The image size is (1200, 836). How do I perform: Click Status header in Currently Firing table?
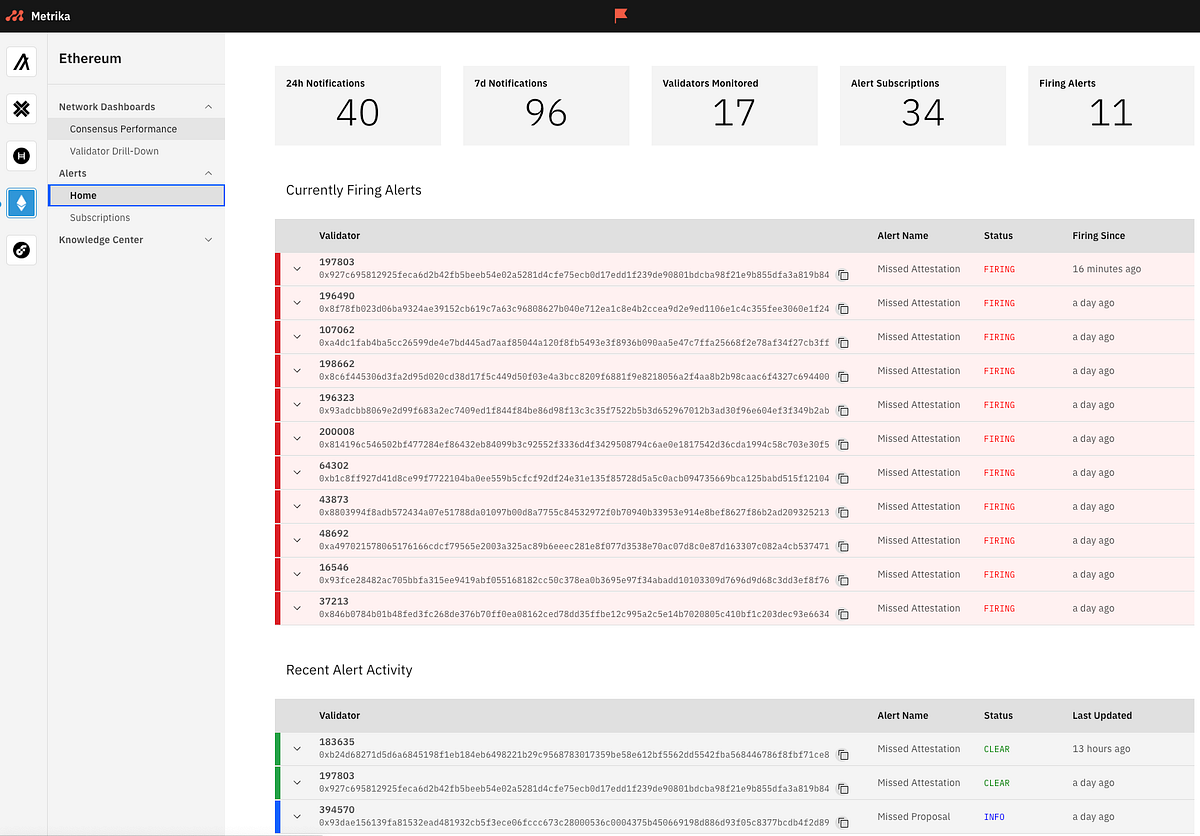(998, 236)
